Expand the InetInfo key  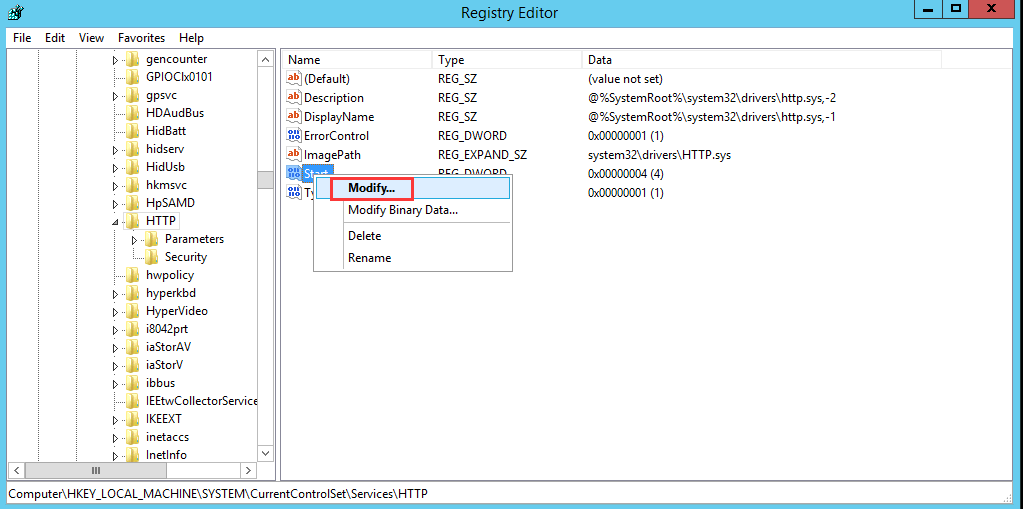pyautogui.click(x=115, y=455)
